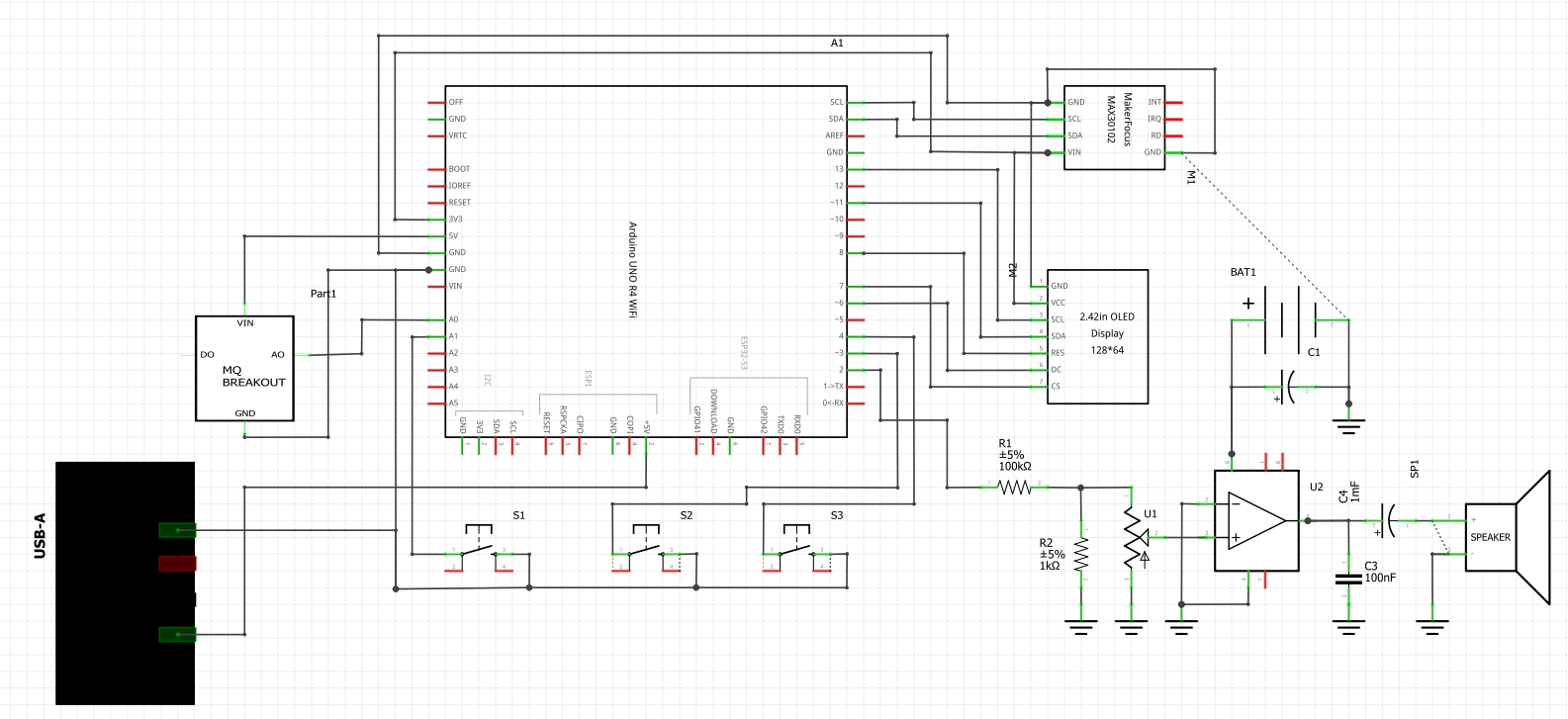Image resolution: width=1568 pixels, height=719 pixels.
Task: Click the DO pin label on MQ breakout
Action: tap(207, 354)
